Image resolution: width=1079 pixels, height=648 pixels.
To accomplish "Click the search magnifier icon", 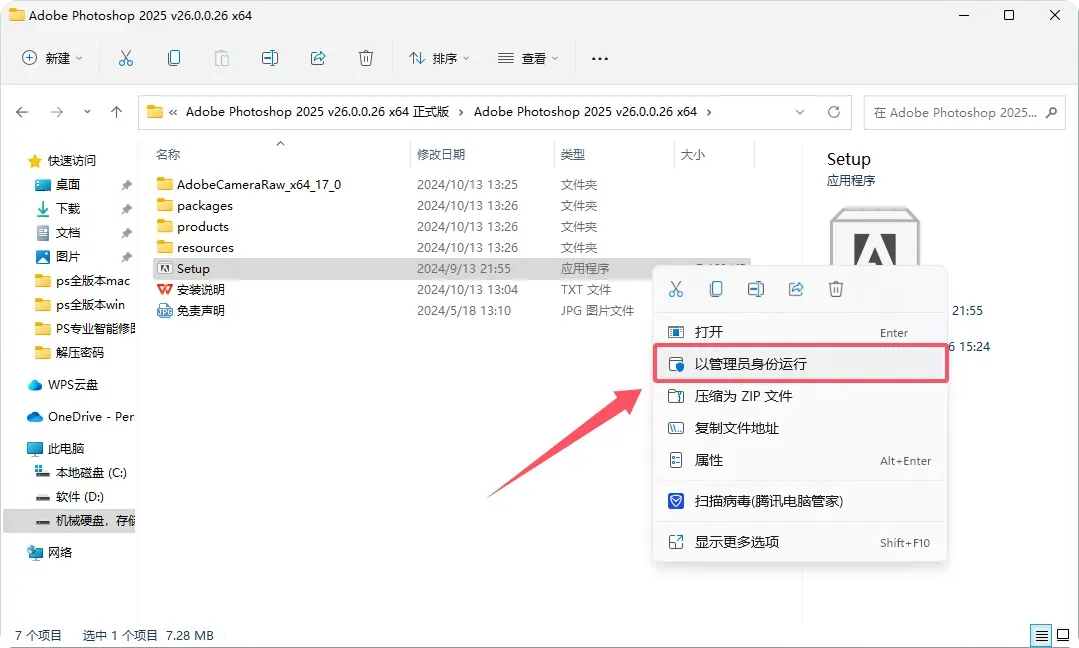I will (1051, 112).
